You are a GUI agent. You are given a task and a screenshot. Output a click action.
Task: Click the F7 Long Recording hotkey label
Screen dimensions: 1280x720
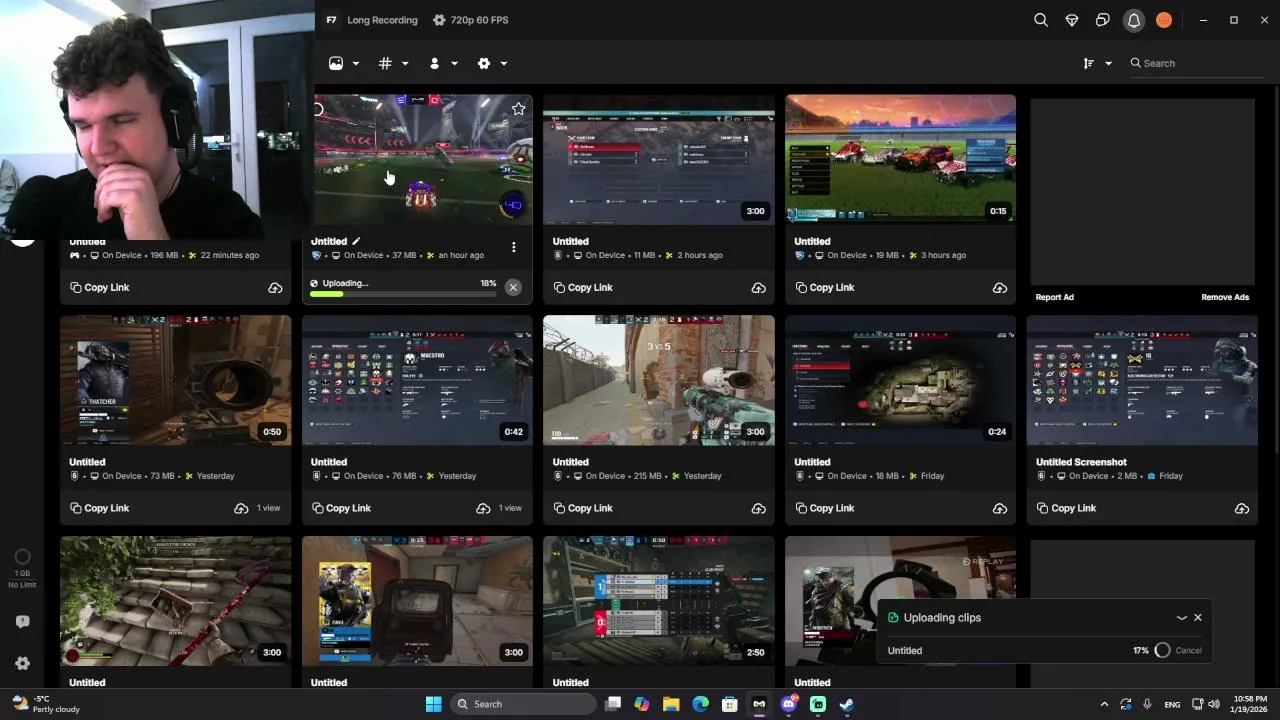372,20
